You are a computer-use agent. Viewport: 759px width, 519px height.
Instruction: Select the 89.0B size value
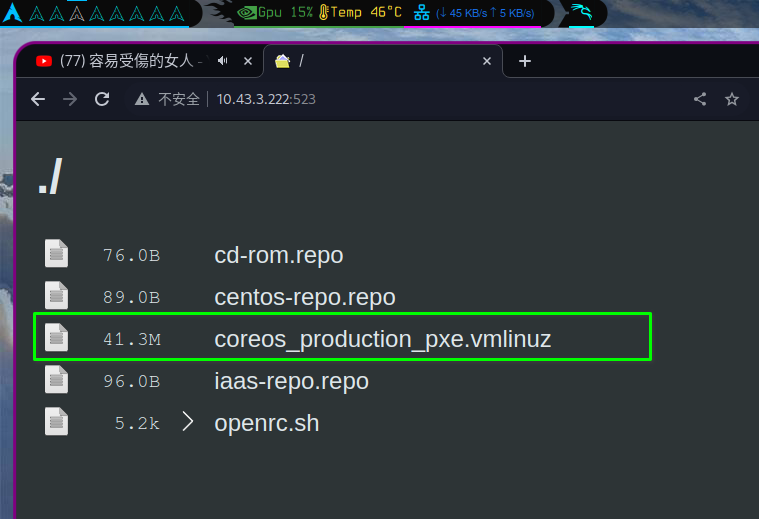coord(131,297)
